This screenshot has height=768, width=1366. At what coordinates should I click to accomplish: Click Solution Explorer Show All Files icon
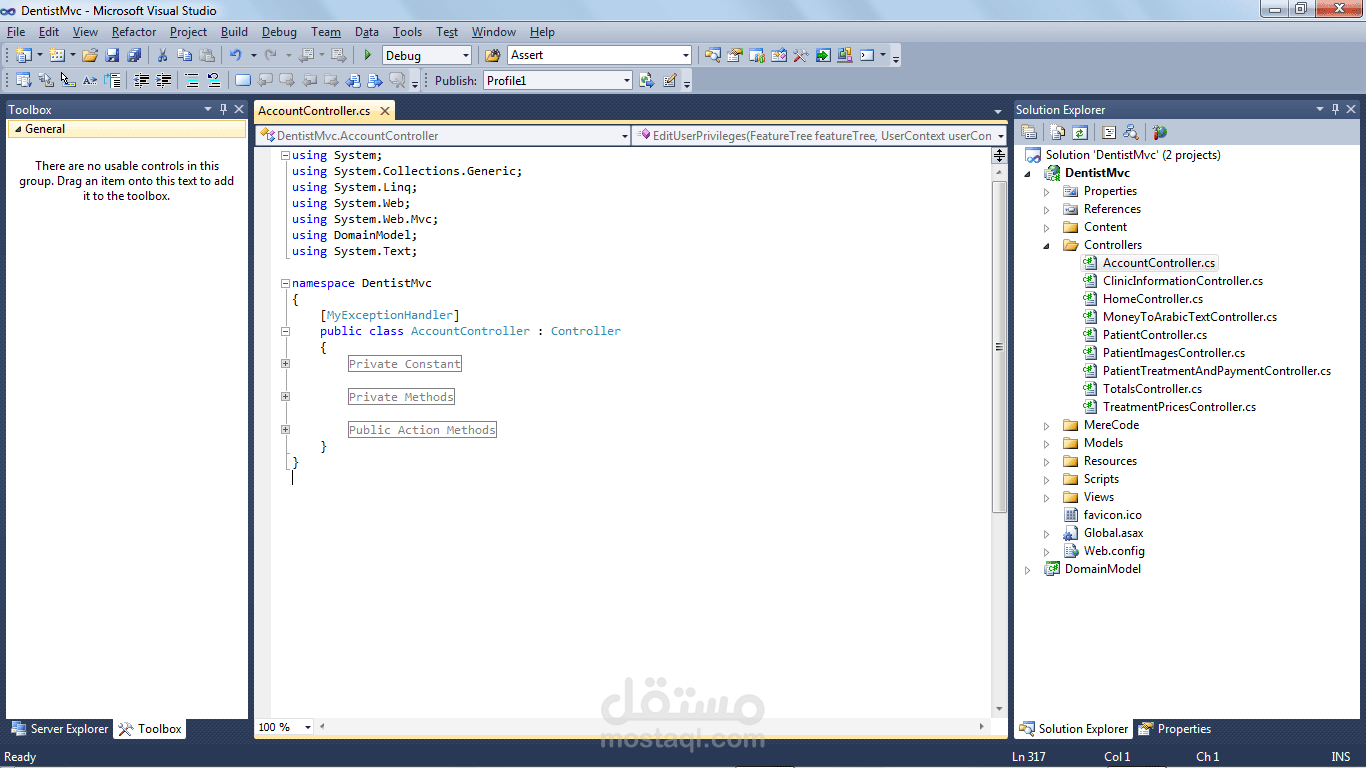pyautogui.click(x=1057, y=132)
